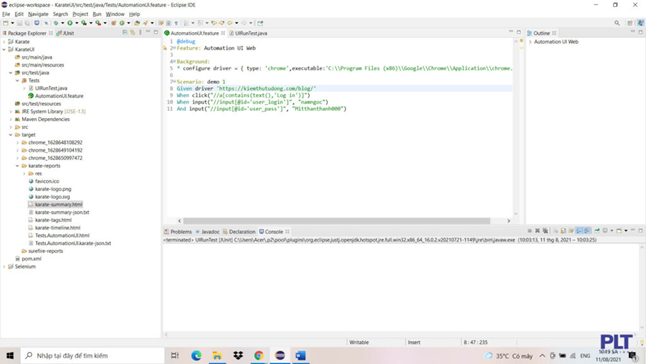646x364 pixels.
Task: Minimize the Outline view
Action: (x=633, y=32)
